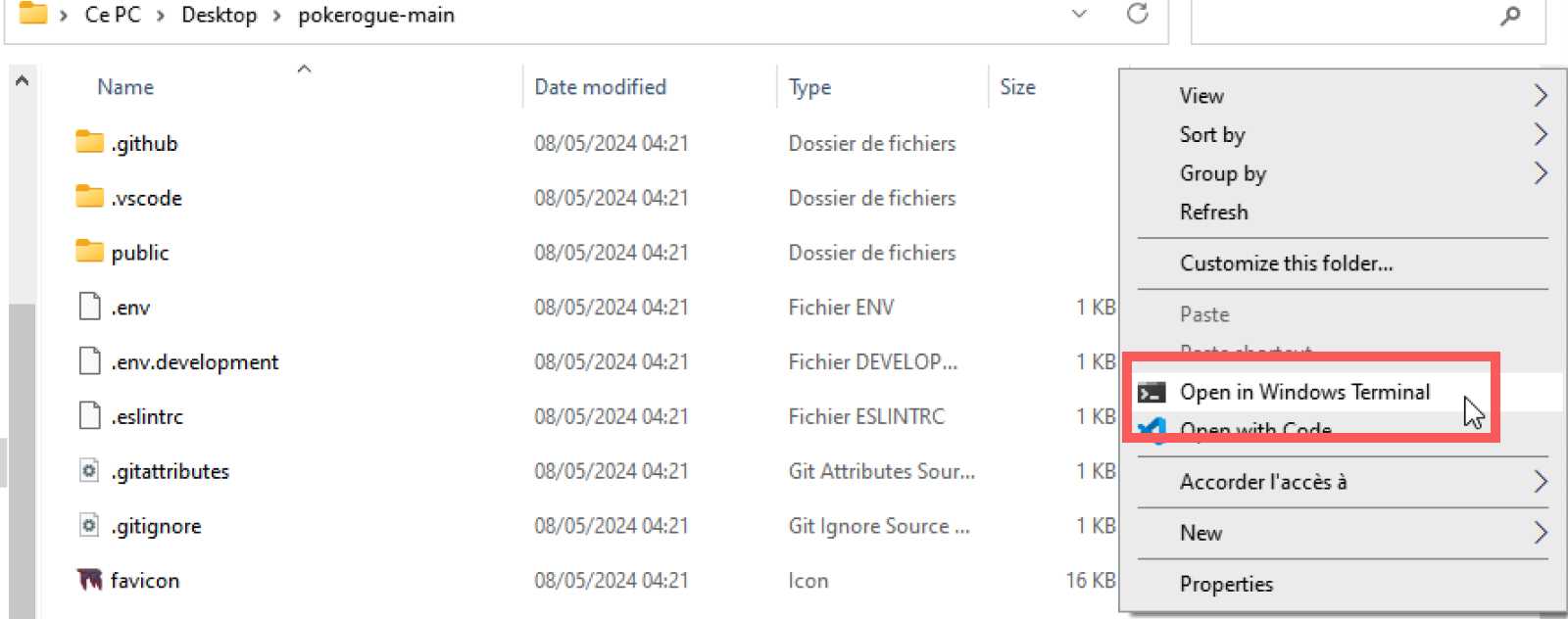Viewport: 1568px width, 619px height.
Task: Choose Open with Code entry
Action: (x=1255, y=430)
